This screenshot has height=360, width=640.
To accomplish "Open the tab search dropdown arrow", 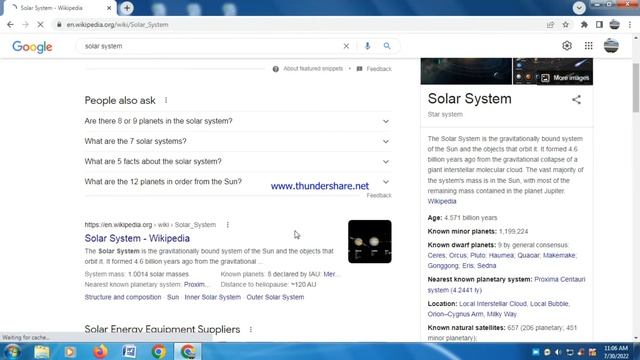I will pos(579,8).
